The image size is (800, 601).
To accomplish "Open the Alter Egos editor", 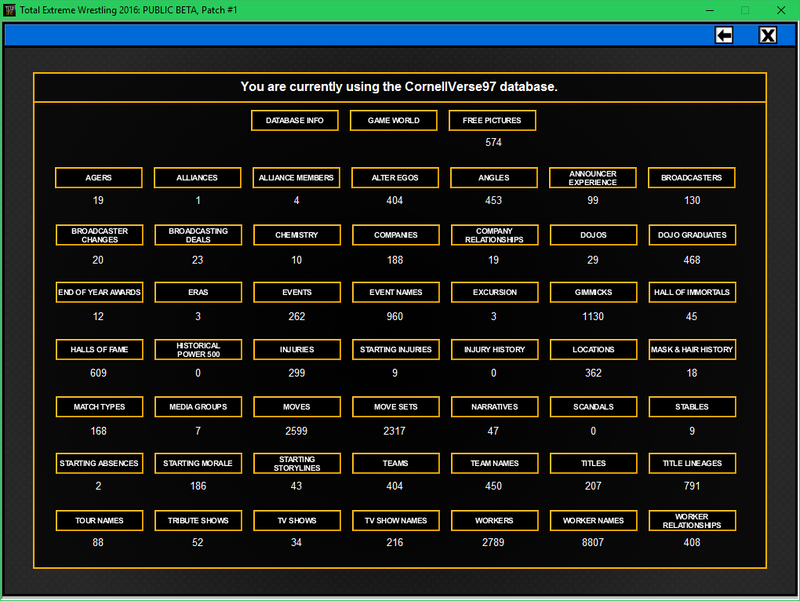I will coord(395,178).
